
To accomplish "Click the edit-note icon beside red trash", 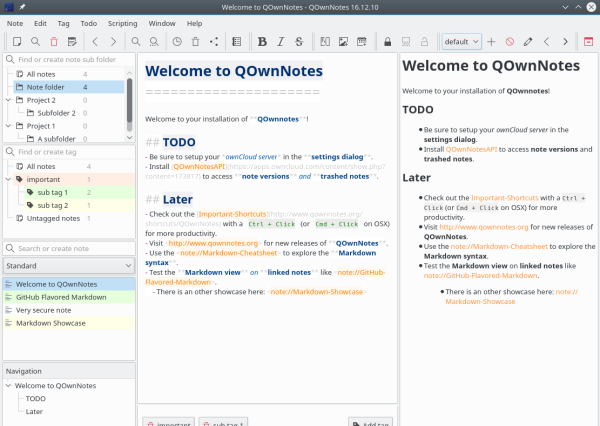I will point(72,41).
